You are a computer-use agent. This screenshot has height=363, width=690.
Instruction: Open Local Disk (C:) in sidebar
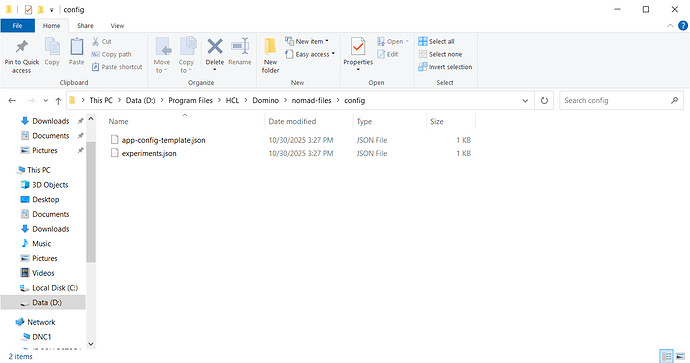coord(55,288)
